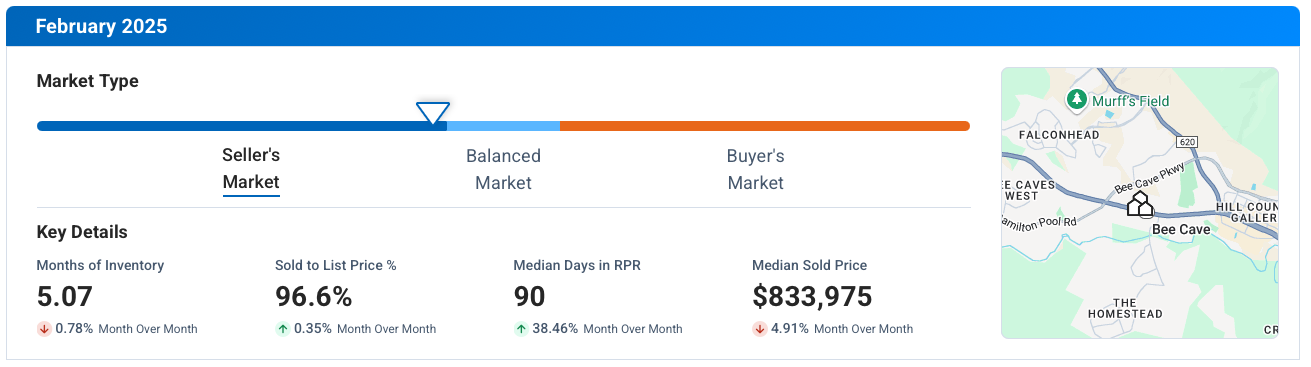Image resolution: width=1311 pixels, height=367 pixels.
Task: Click the Months of Inventory label
Action: (100, 265)
